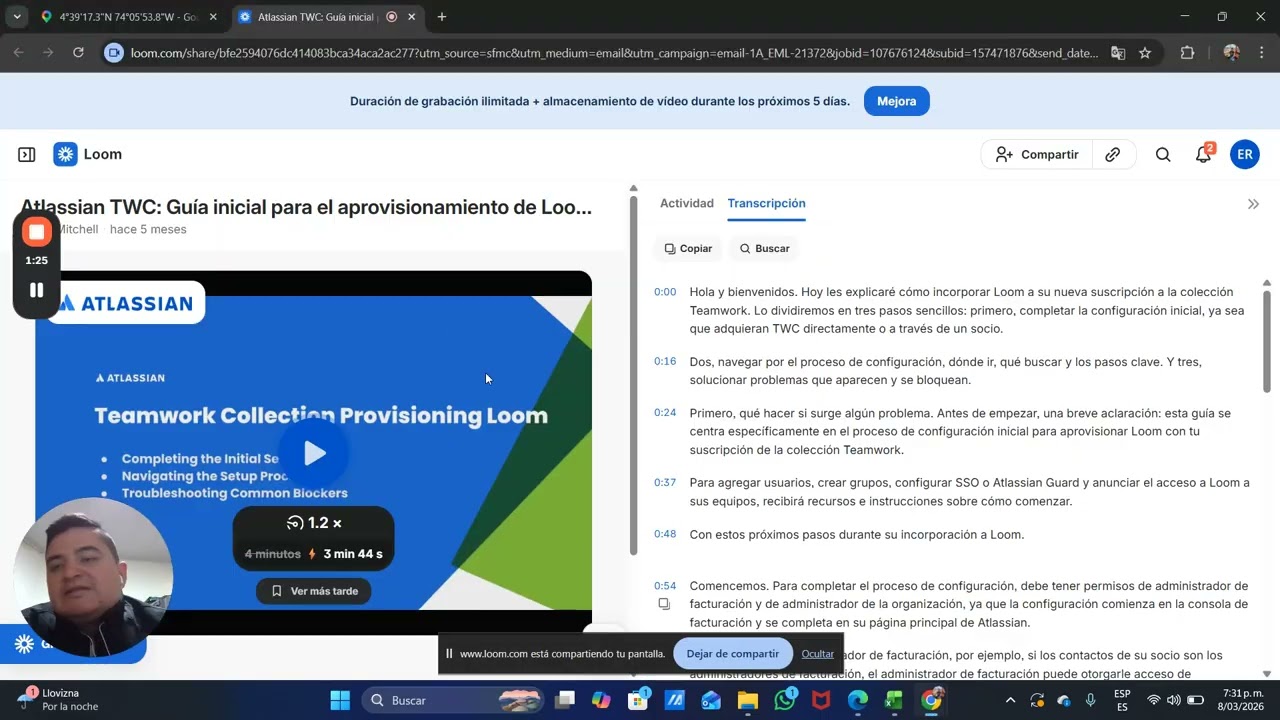Open the notifications bell

pyautogui.click(x=1204, y=155)
